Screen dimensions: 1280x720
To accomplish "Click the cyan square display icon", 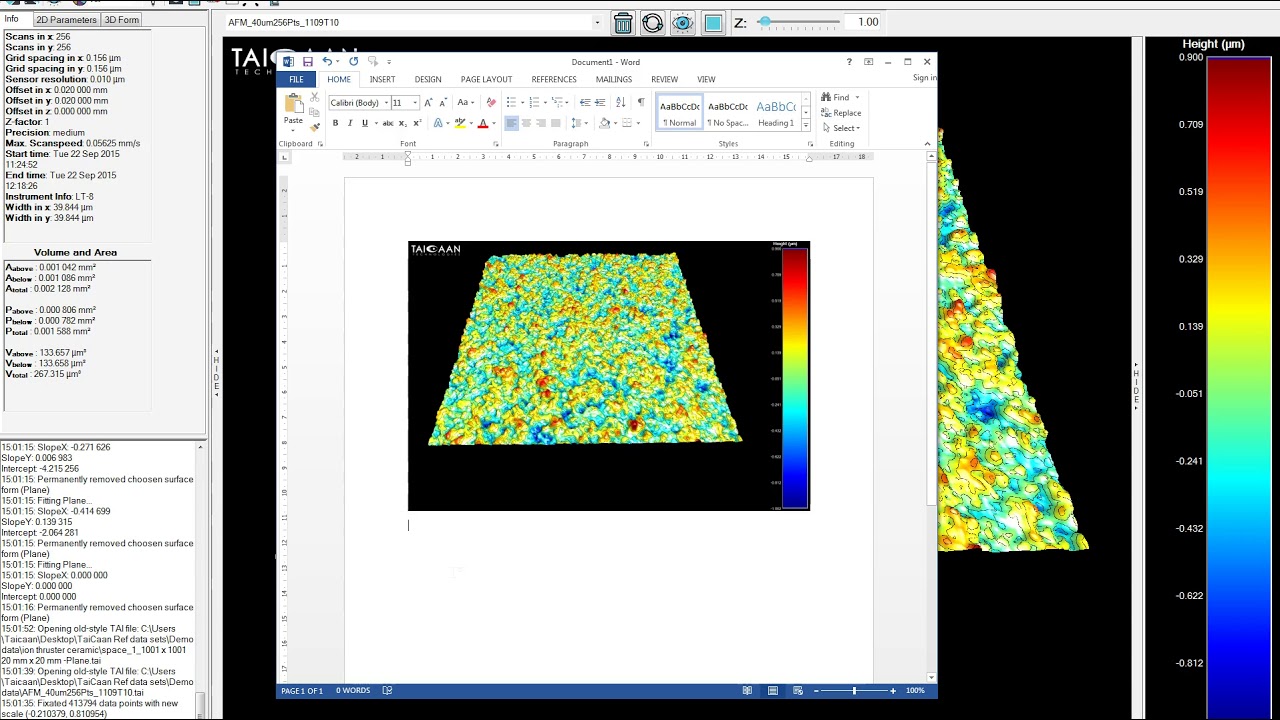I will pos(713,22).
